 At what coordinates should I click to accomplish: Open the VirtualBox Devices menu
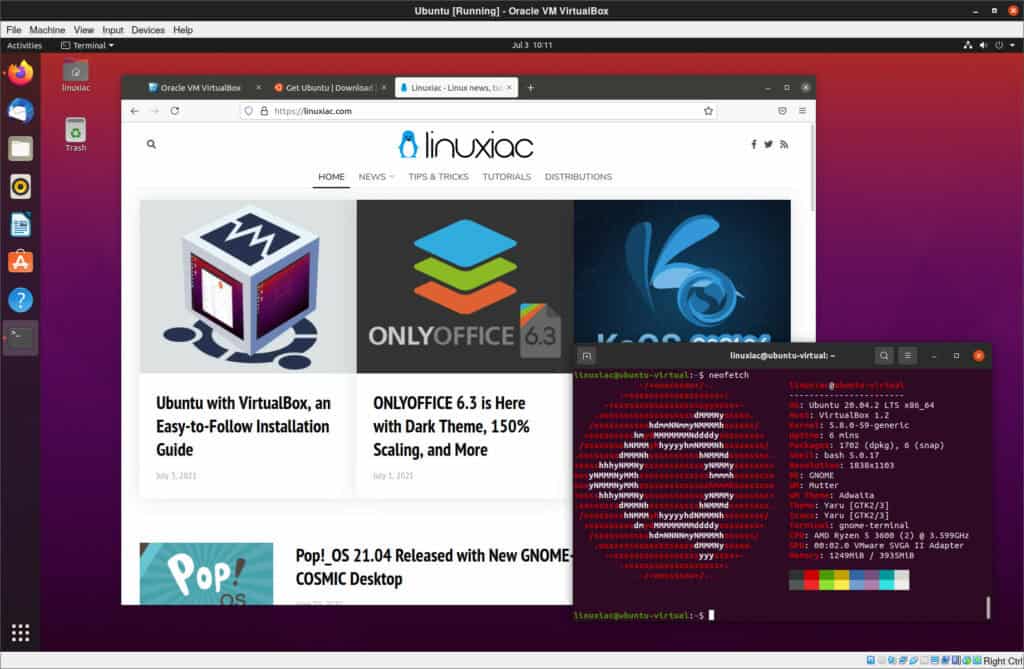point(148,30)
